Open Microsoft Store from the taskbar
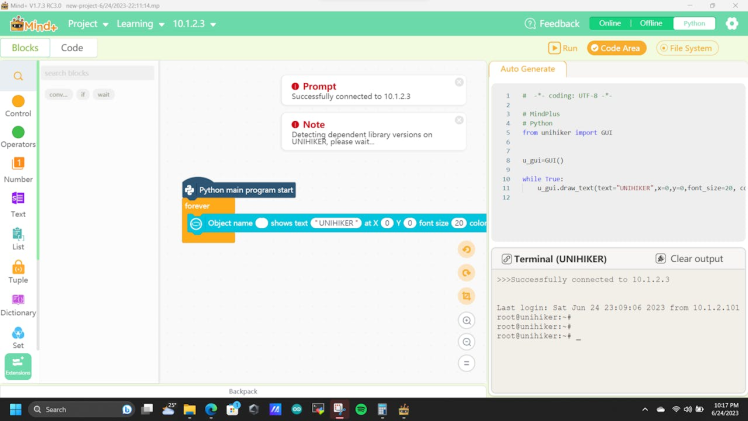 pyautogui.click(x=232, y=410)
